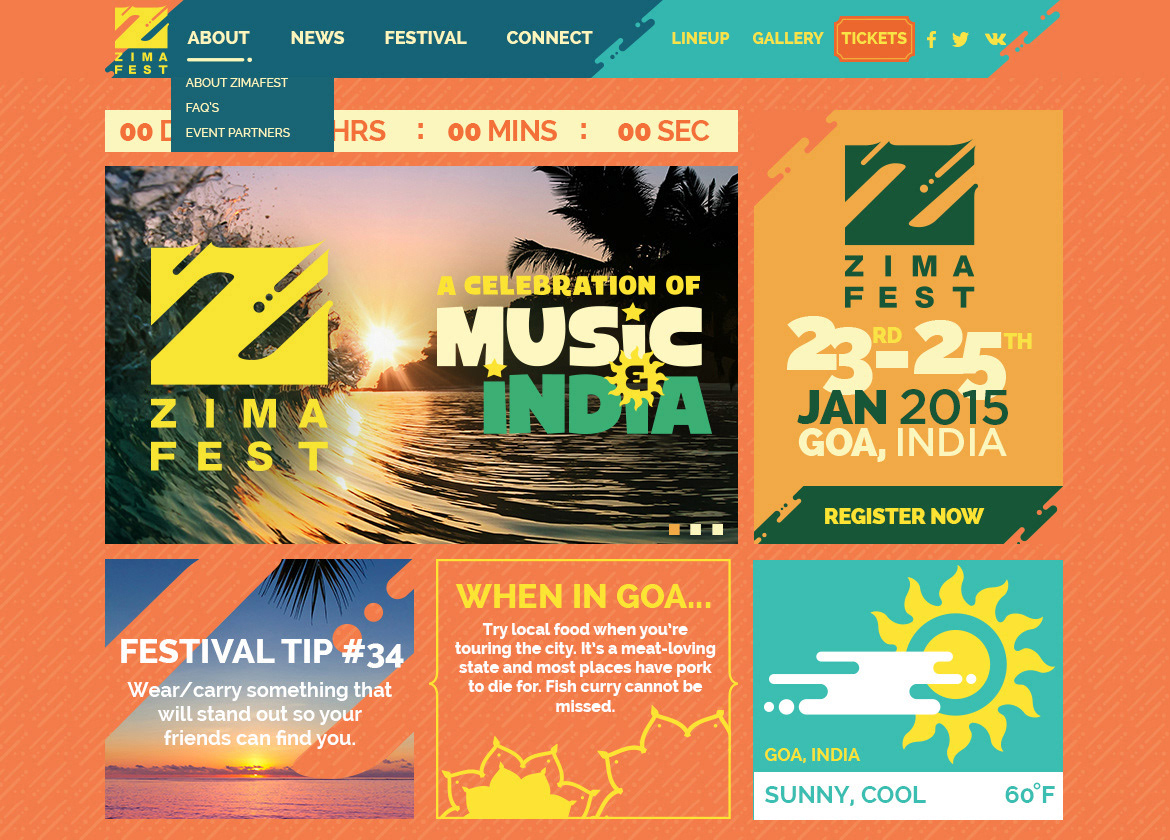1170x840 pixels.
Task: Open the Twitter bird icon
Action: [960, 40]
